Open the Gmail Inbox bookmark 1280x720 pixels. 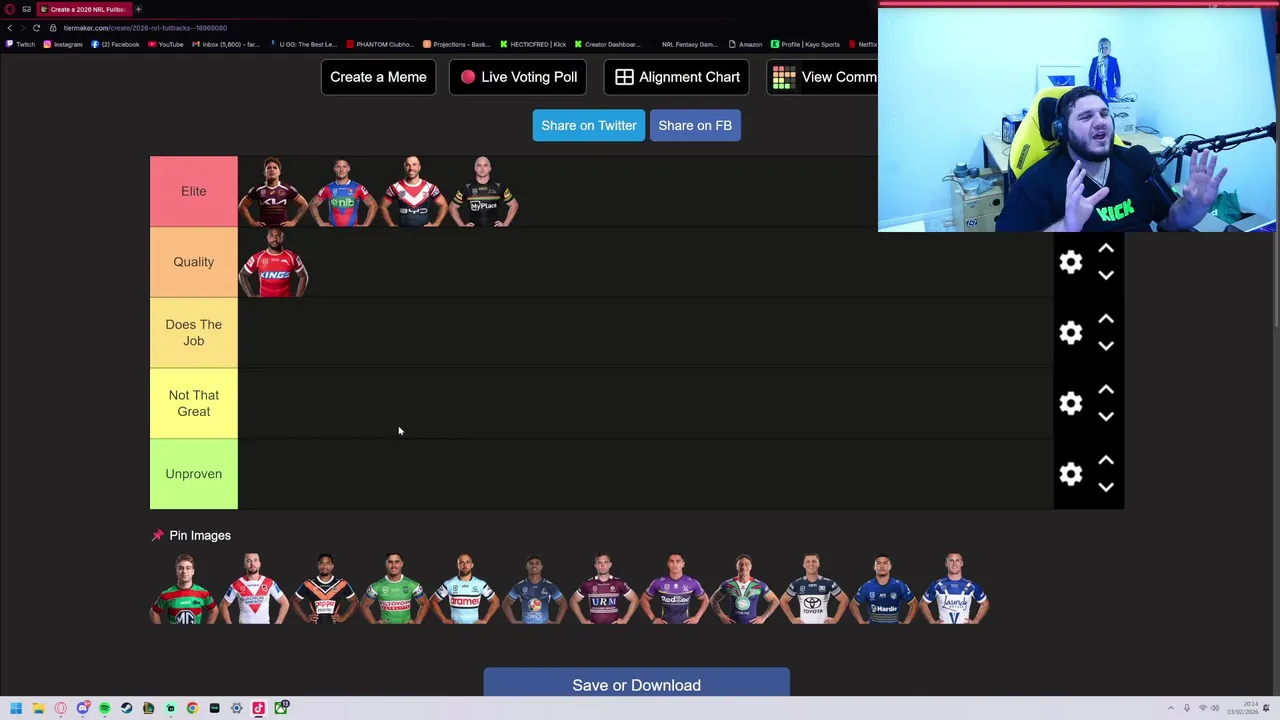click(x=227, y=44)
